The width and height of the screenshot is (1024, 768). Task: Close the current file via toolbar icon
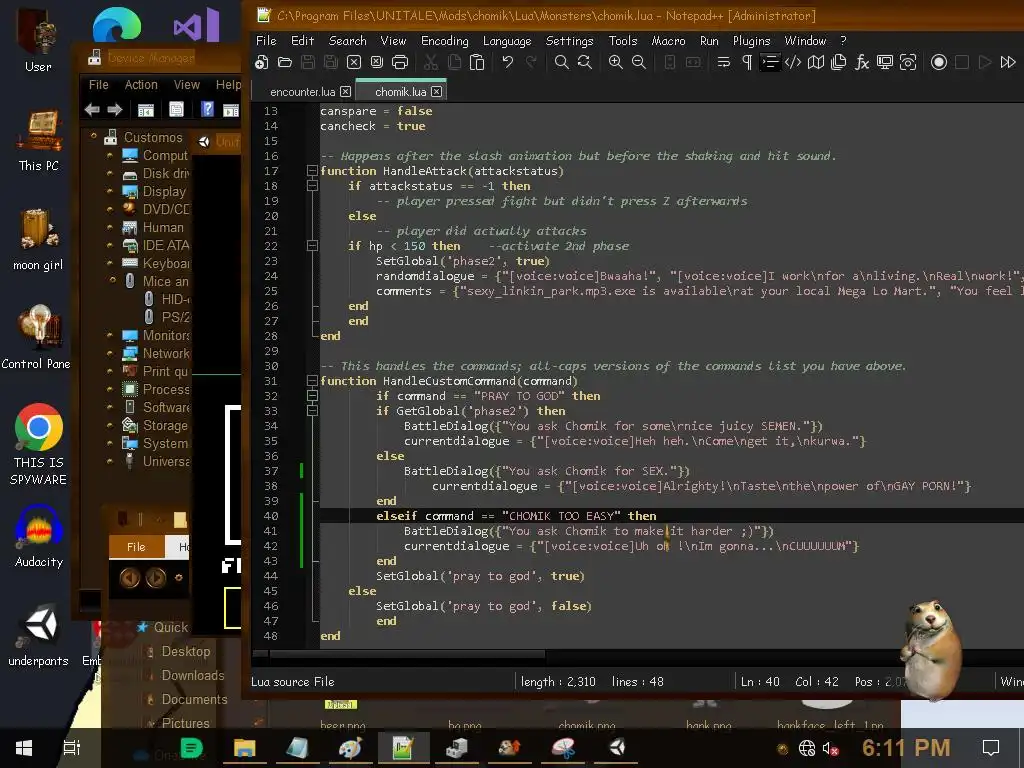tap(354, 62)
